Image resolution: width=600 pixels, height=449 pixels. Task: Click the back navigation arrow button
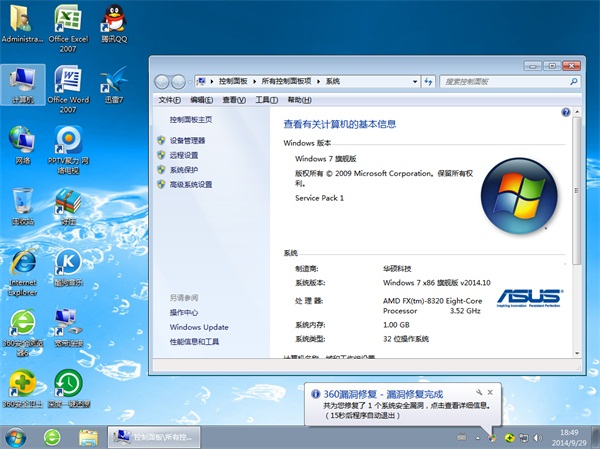(x=163, y=81)
